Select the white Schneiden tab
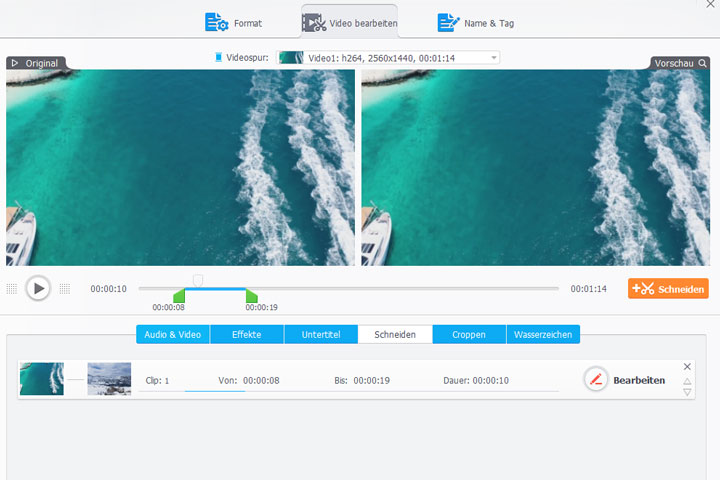This screenshot has height=480, width=720. click(x=395, y=334)
